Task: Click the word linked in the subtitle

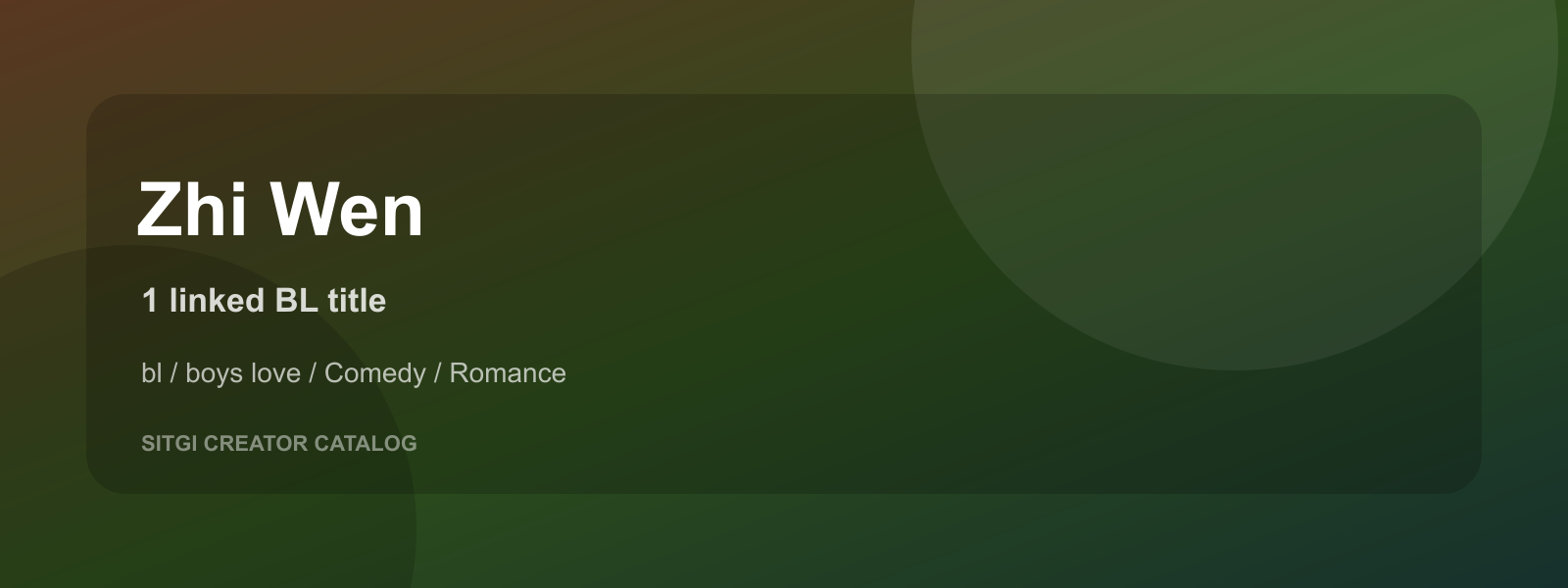Action: click(217, 300)
